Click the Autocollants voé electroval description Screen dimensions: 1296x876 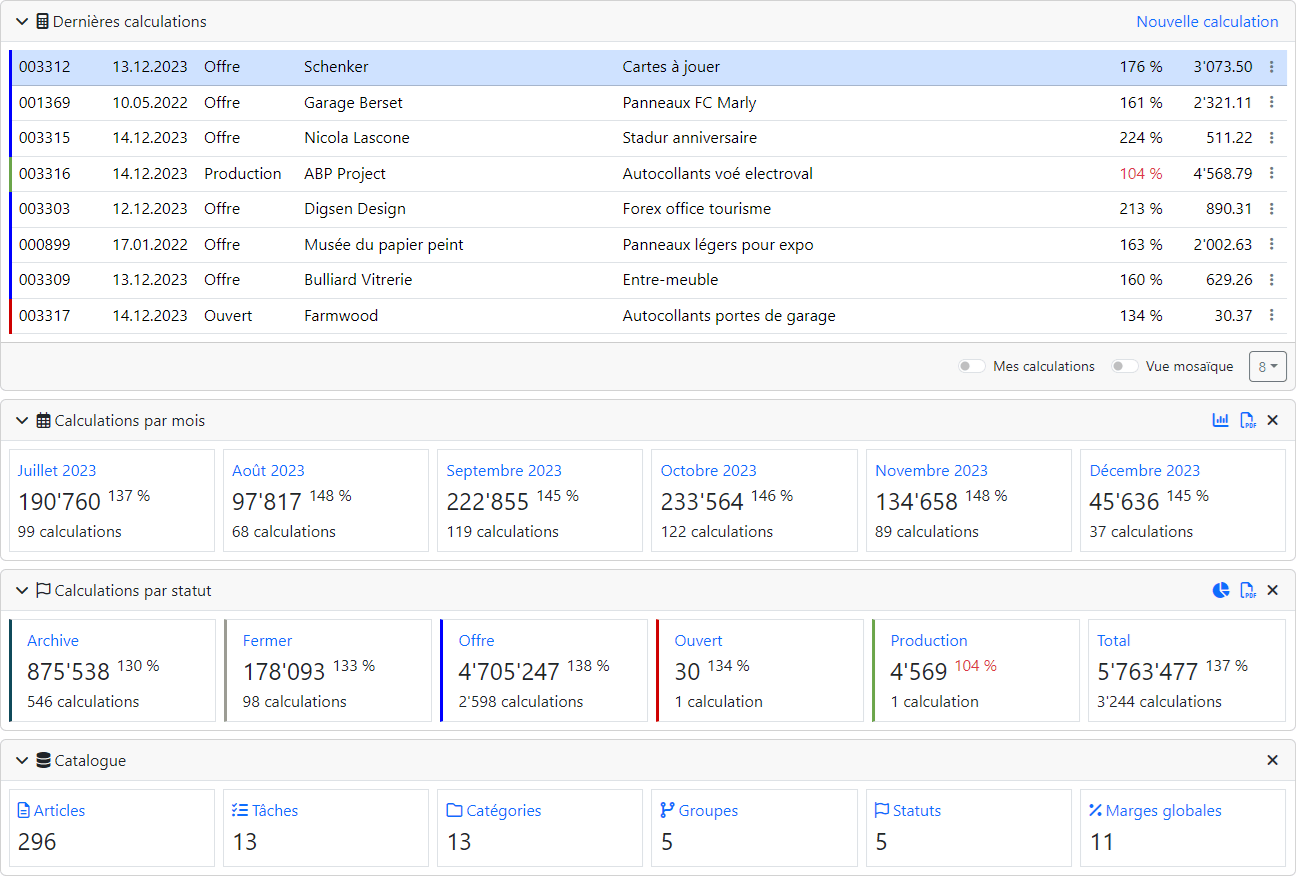click(x=718, y=173)
